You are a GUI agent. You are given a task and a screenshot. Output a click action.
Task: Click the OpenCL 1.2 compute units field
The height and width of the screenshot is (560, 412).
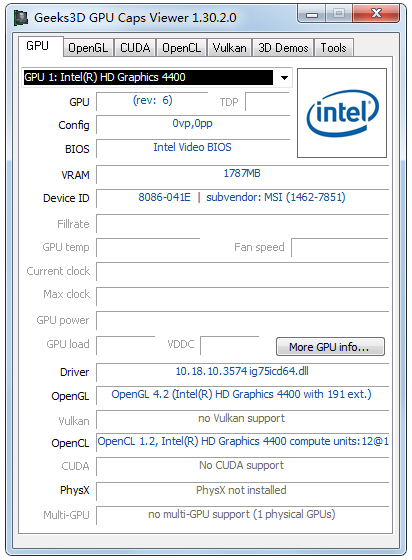pyautogui.click(x=242, y=442)
